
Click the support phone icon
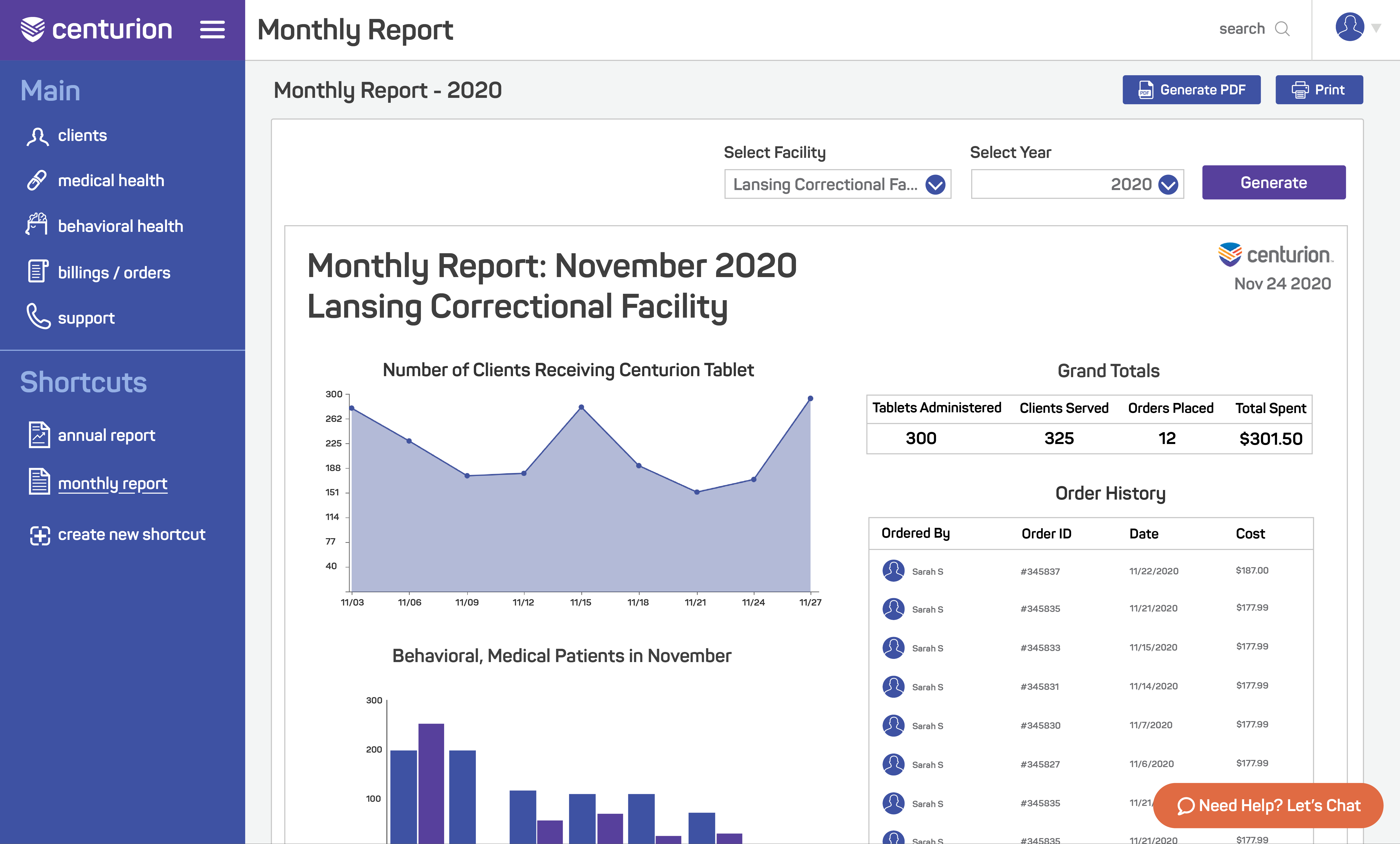tap(39, 316)
